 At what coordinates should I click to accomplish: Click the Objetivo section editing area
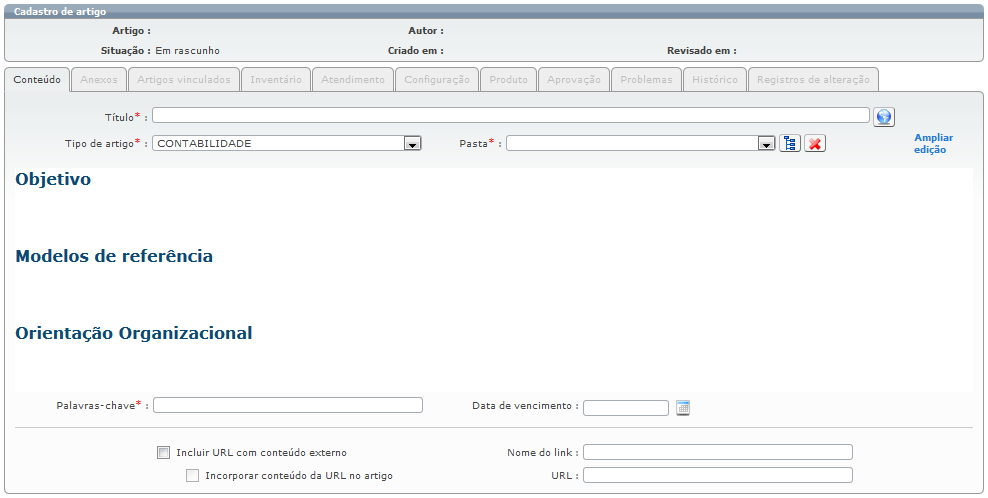490,208
